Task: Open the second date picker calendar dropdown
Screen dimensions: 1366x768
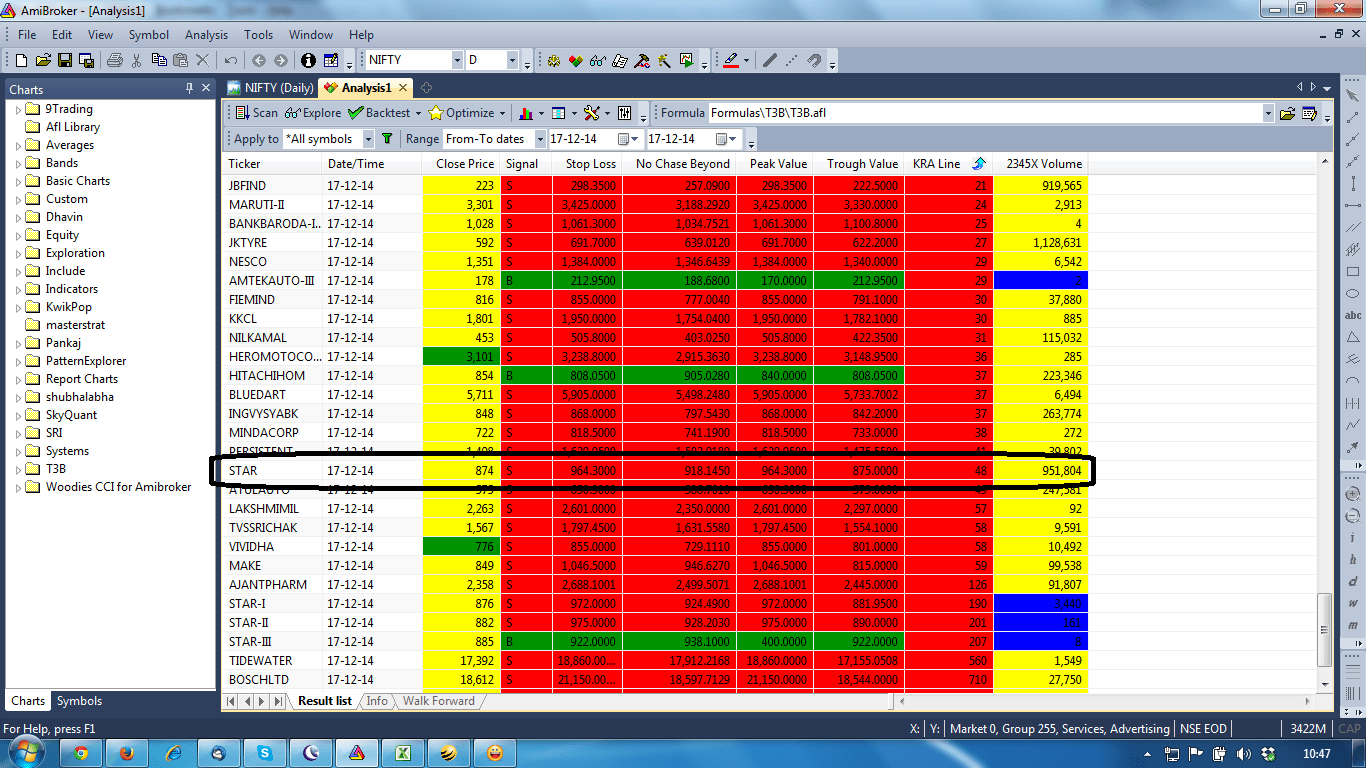Action: click(727, 139)
